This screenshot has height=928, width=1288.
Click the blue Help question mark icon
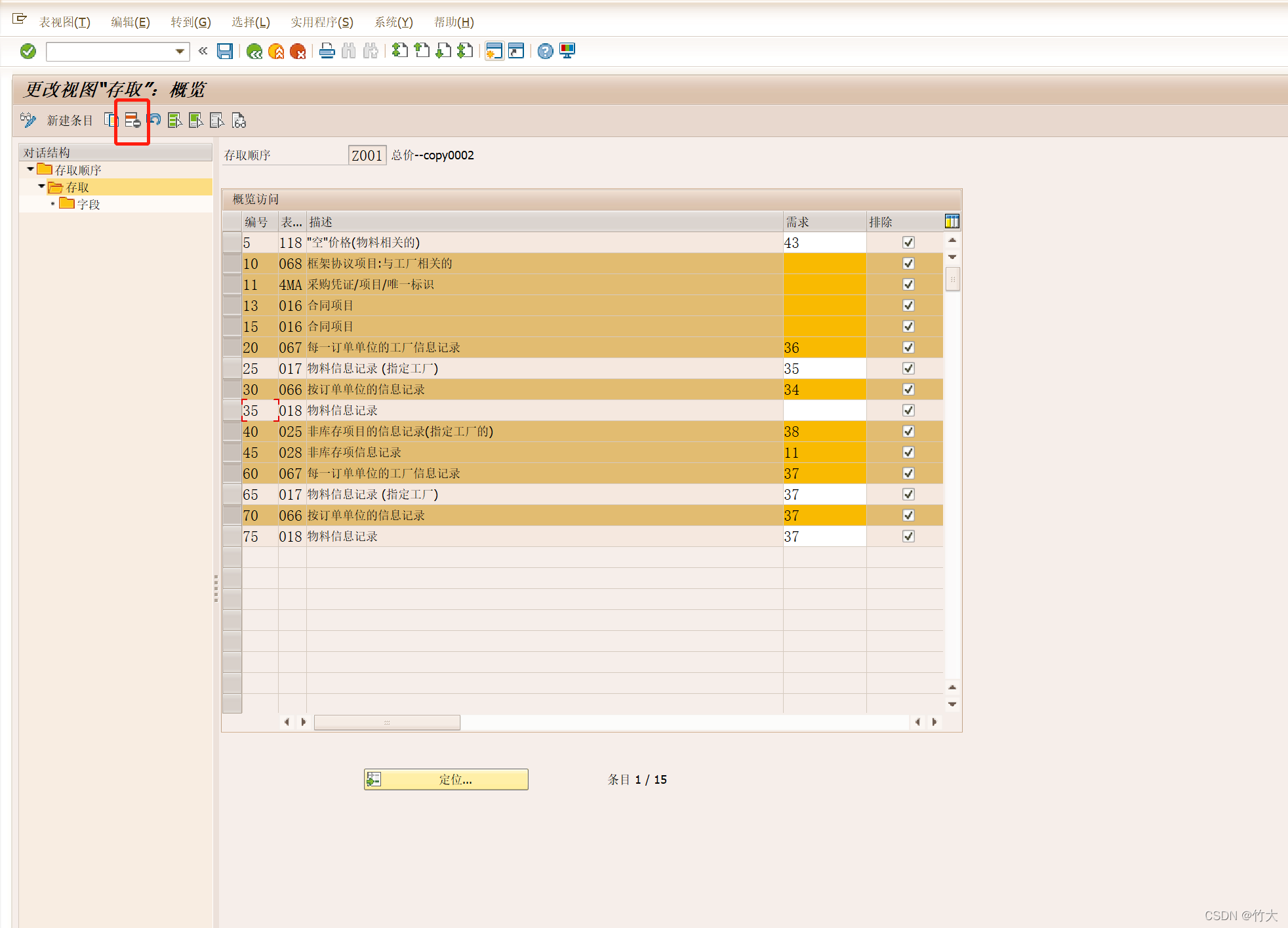(x=545, y=51)
